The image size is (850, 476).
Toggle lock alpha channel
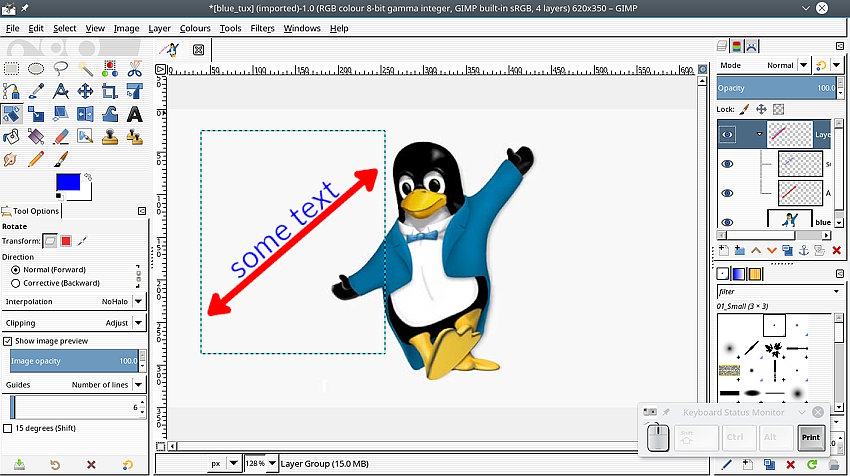coord(778,110)
